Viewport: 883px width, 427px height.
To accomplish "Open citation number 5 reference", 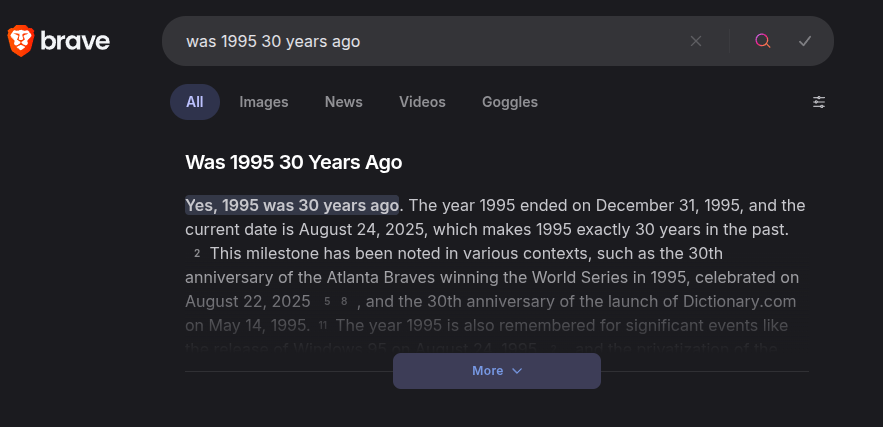I will pyautogui.click(x=327, y=302).
